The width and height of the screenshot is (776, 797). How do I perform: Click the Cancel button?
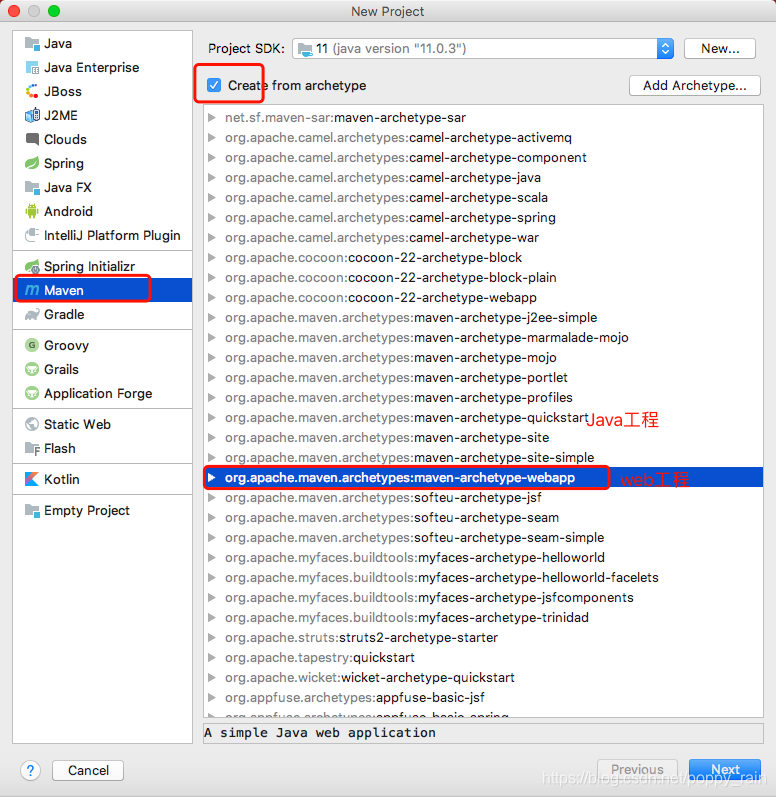pyautogui.click(x=88, y=771)
